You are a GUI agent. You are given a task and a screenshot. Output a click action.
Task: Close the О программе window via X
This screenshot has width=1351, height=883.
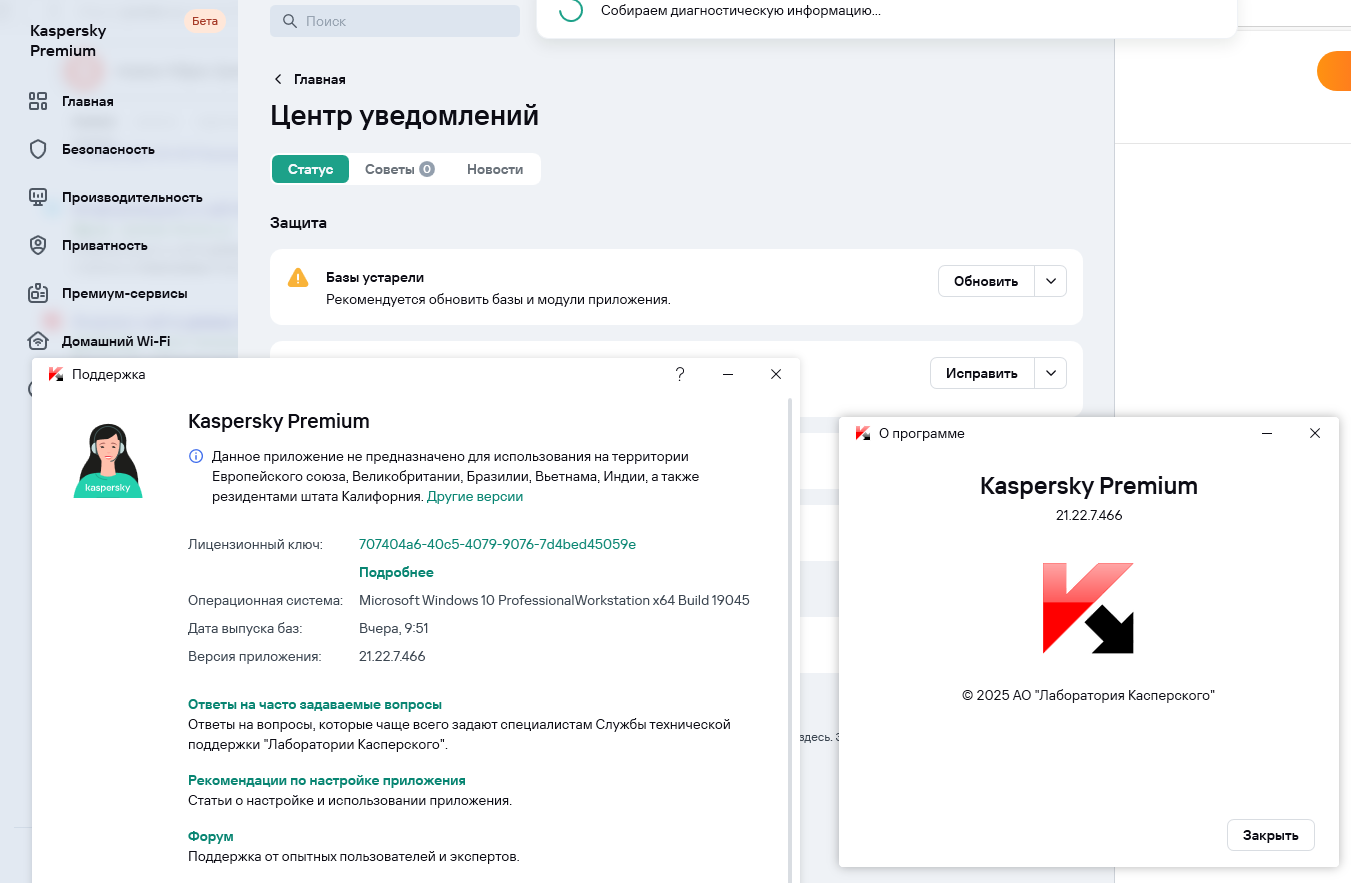click(1315, 433)
